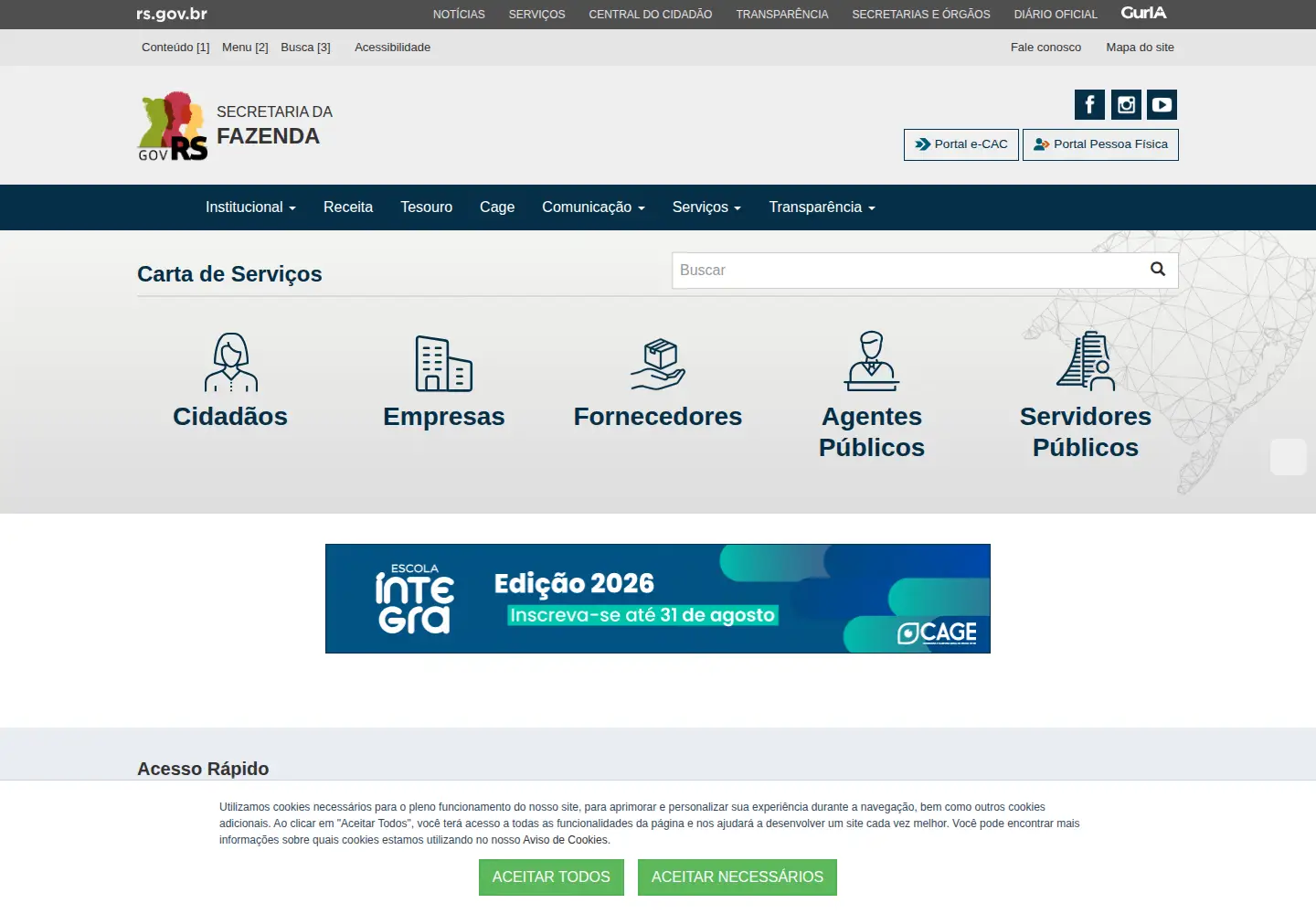
Task: Open the Tesouro menu item
Action: [426, 207]
